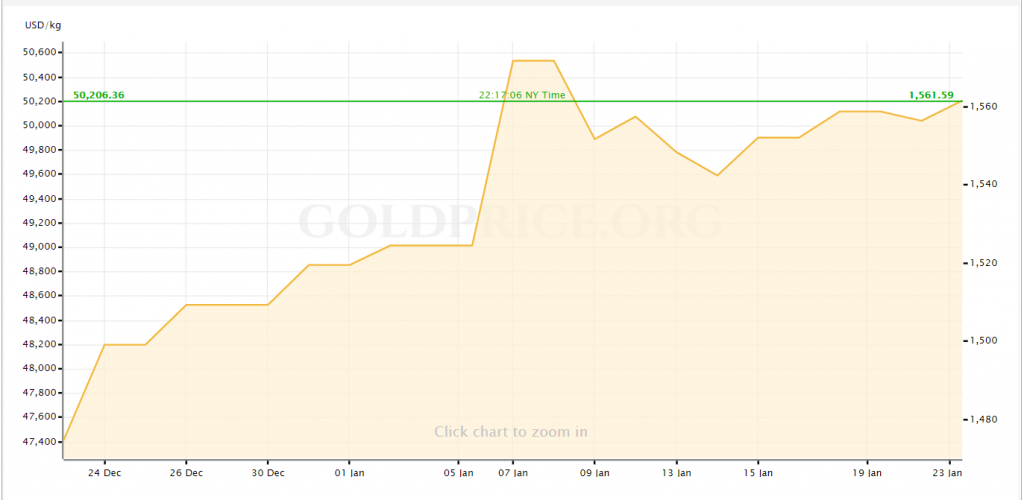The image size is (1024, 500).
Task: Click the "Click chart to zoom in" text
Action: click(510, 432)
